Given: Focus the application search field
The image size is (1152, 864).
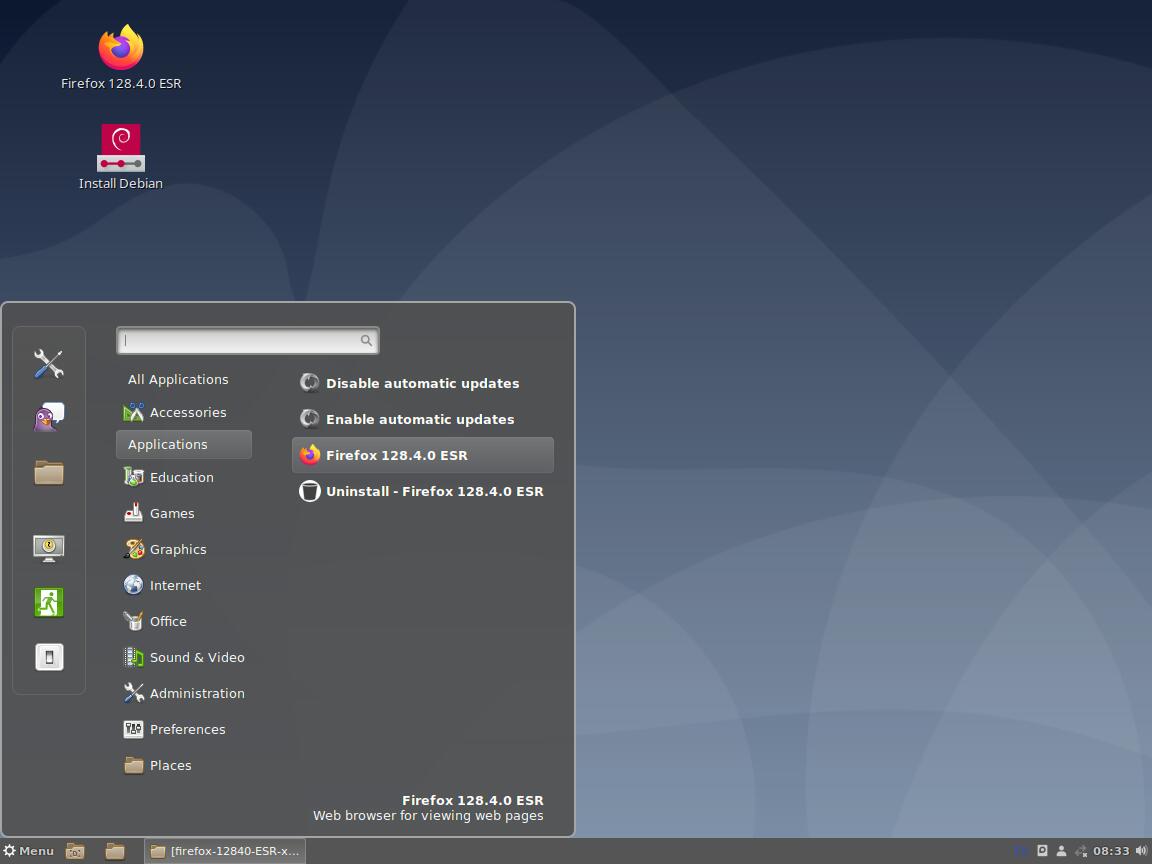Looking at the screenshot, I should pos(248,340).
